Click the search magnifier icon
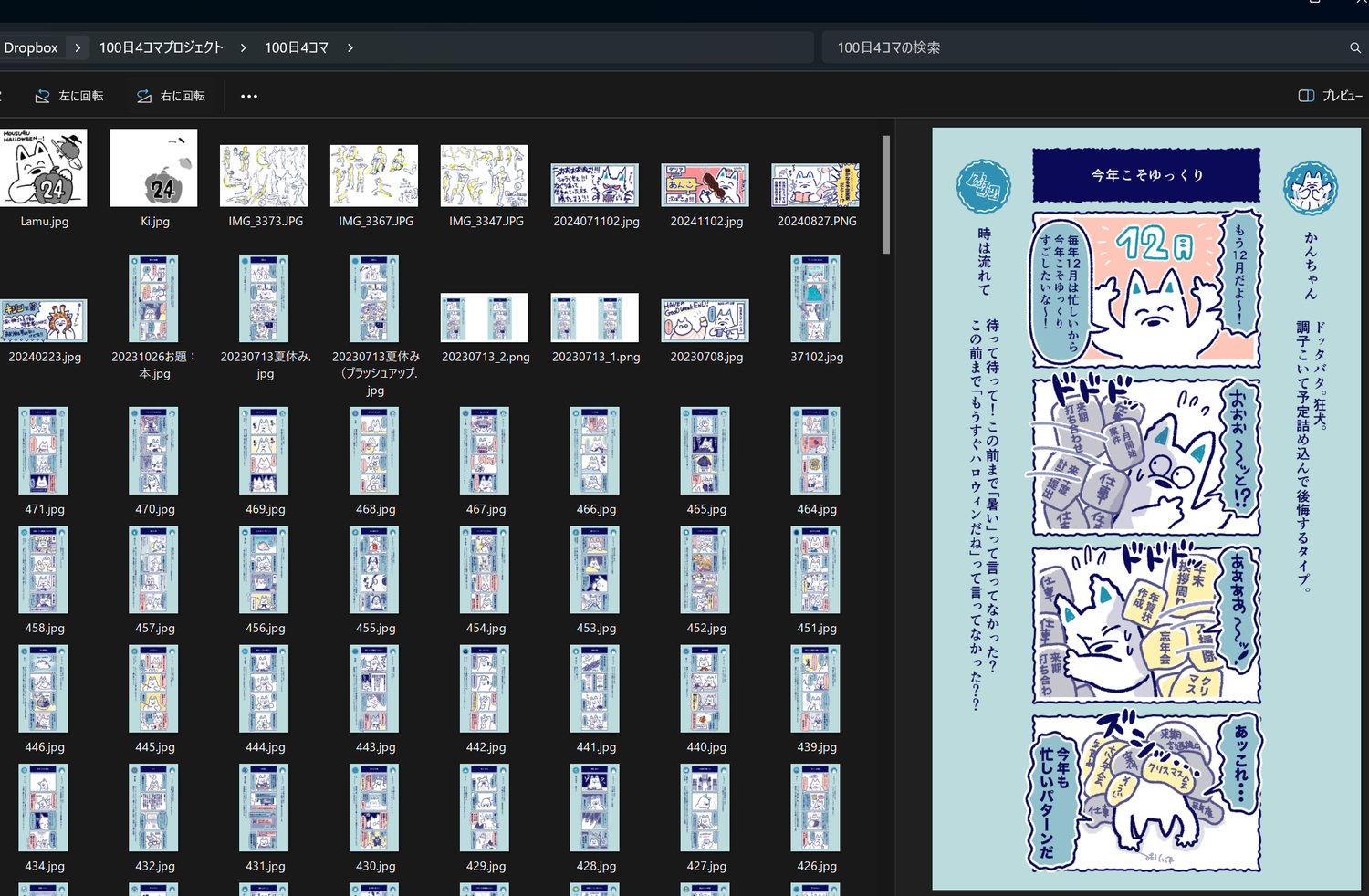Image resolution: width=1369 pixels, height=896 pixels. [1355, 47]
